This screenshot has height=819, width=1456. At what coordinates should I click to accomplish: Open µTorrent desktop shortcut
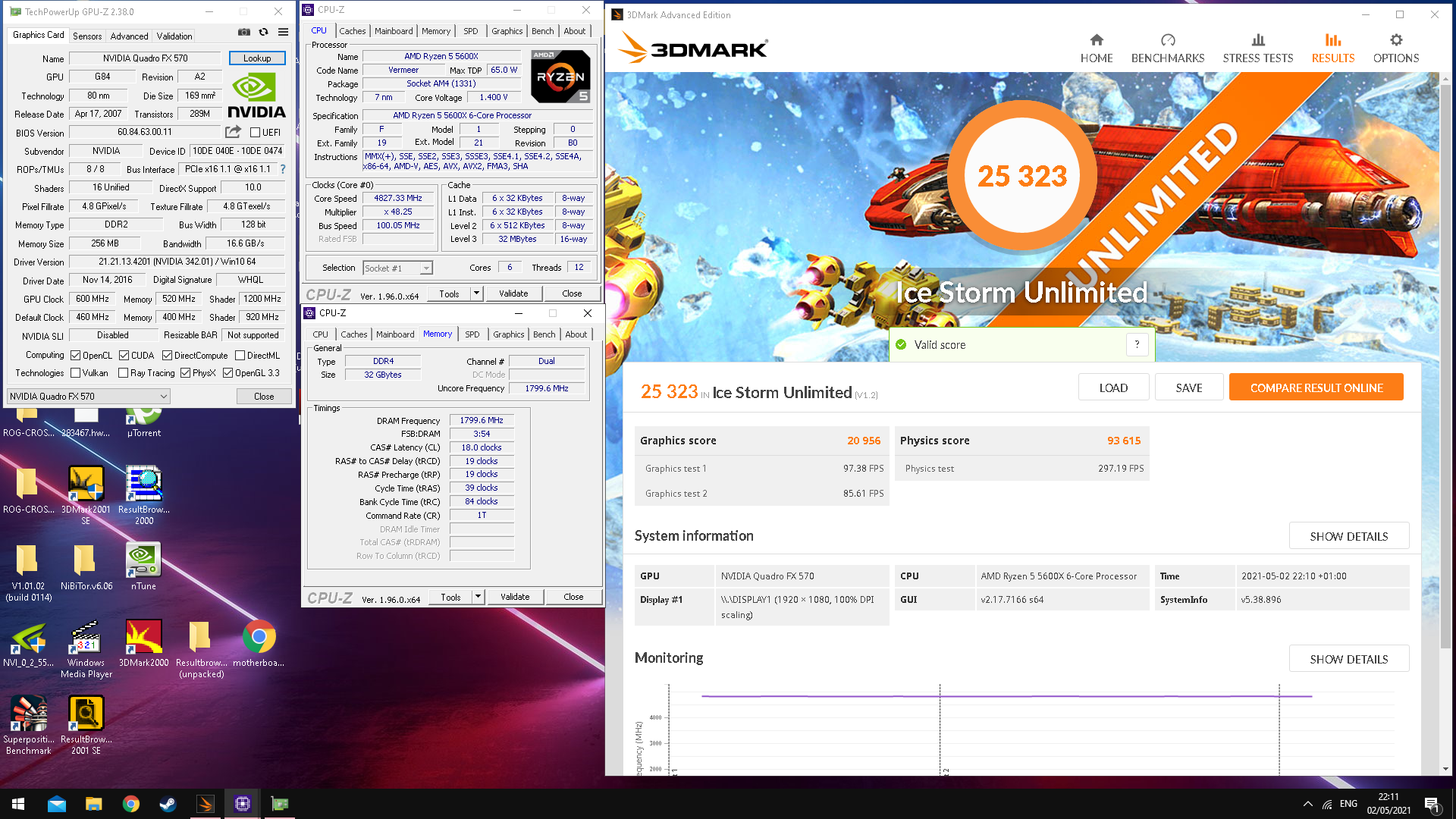coord(144,422)
